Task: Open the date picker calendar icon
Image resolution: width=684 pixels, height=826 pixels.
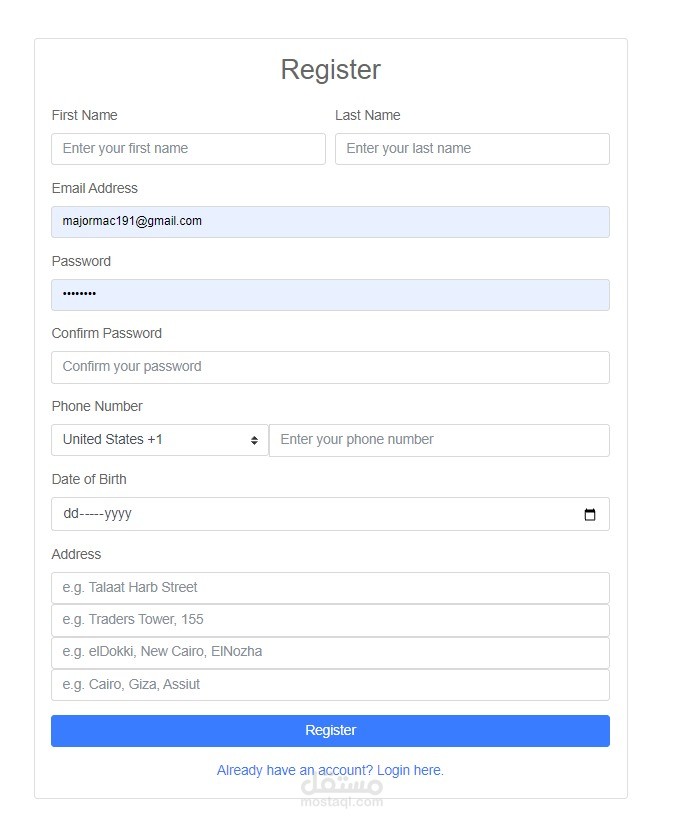Action: [590, 514]
